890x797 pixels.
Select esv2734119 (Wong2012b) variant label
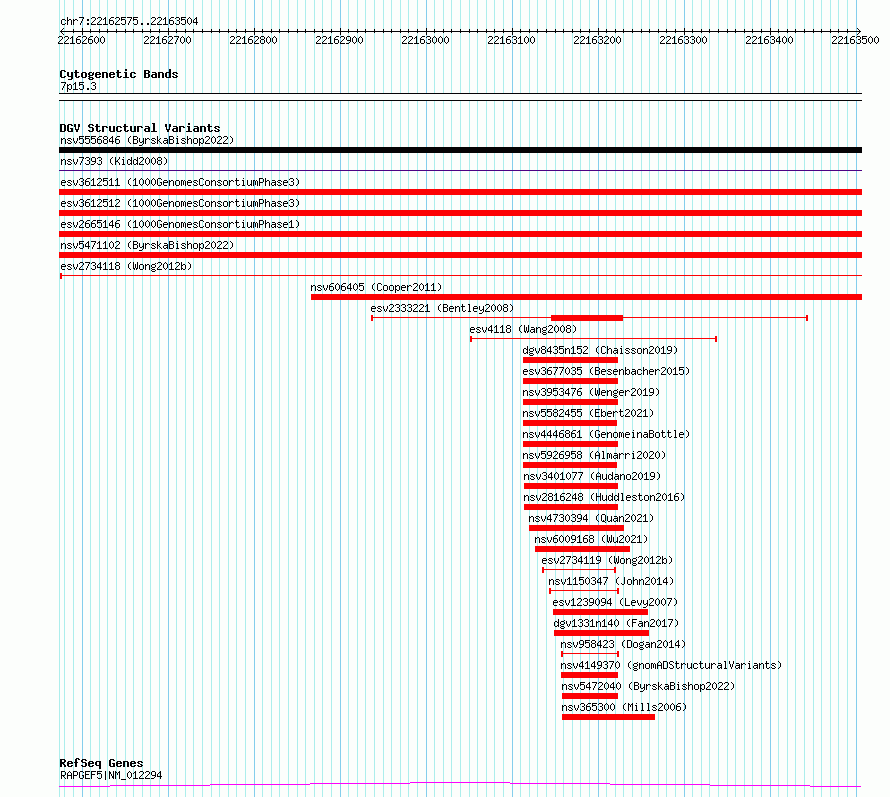pyautogui.click(x=607, y=560)
